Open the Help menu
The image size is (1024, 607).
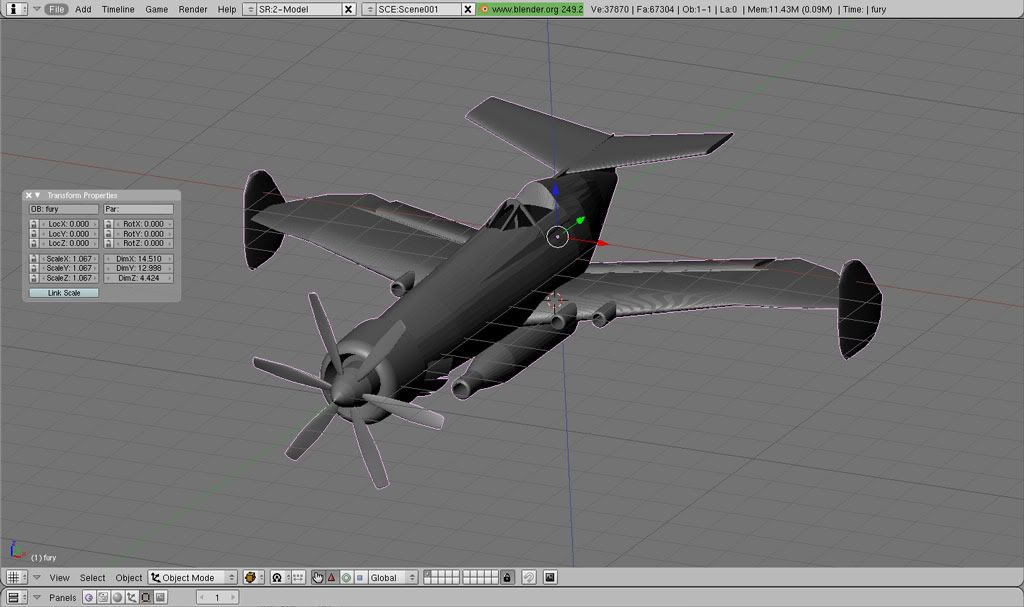(x=227, y=9)
